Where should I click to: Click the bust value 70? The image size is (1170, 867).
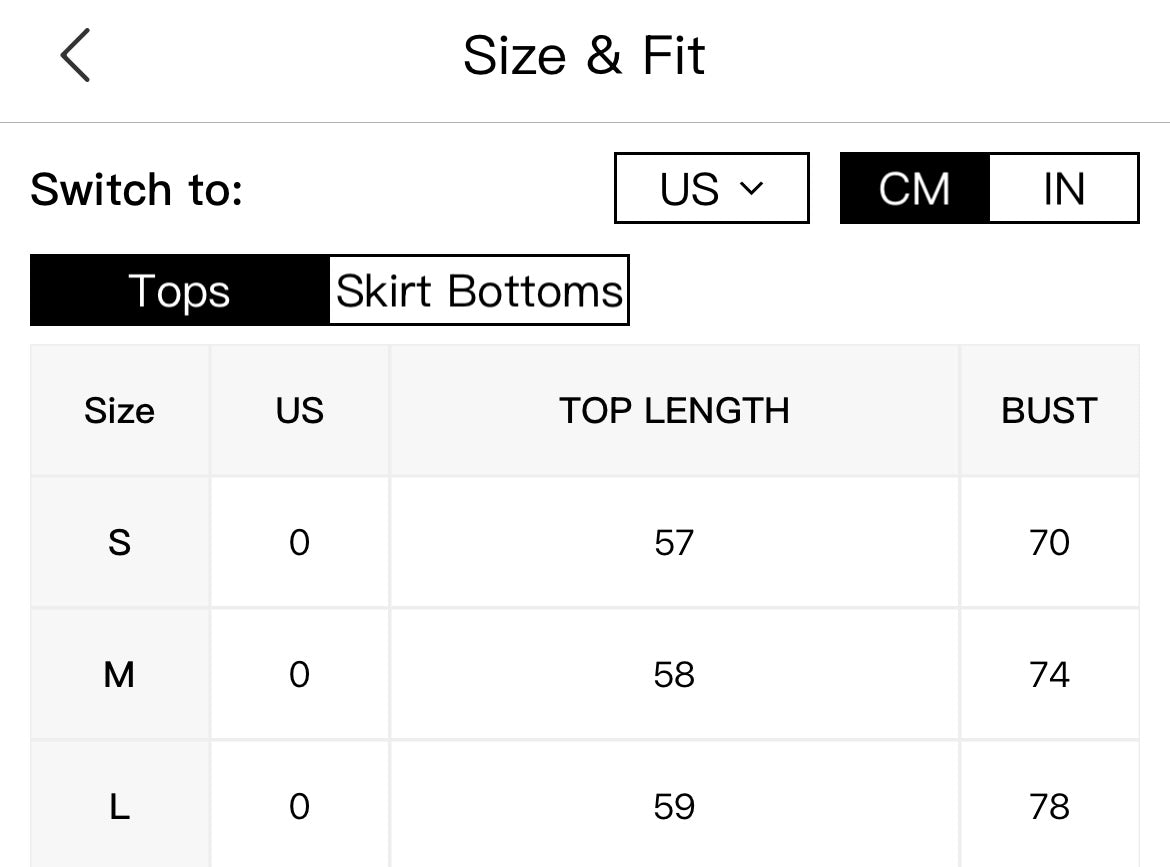(1049, 542)
